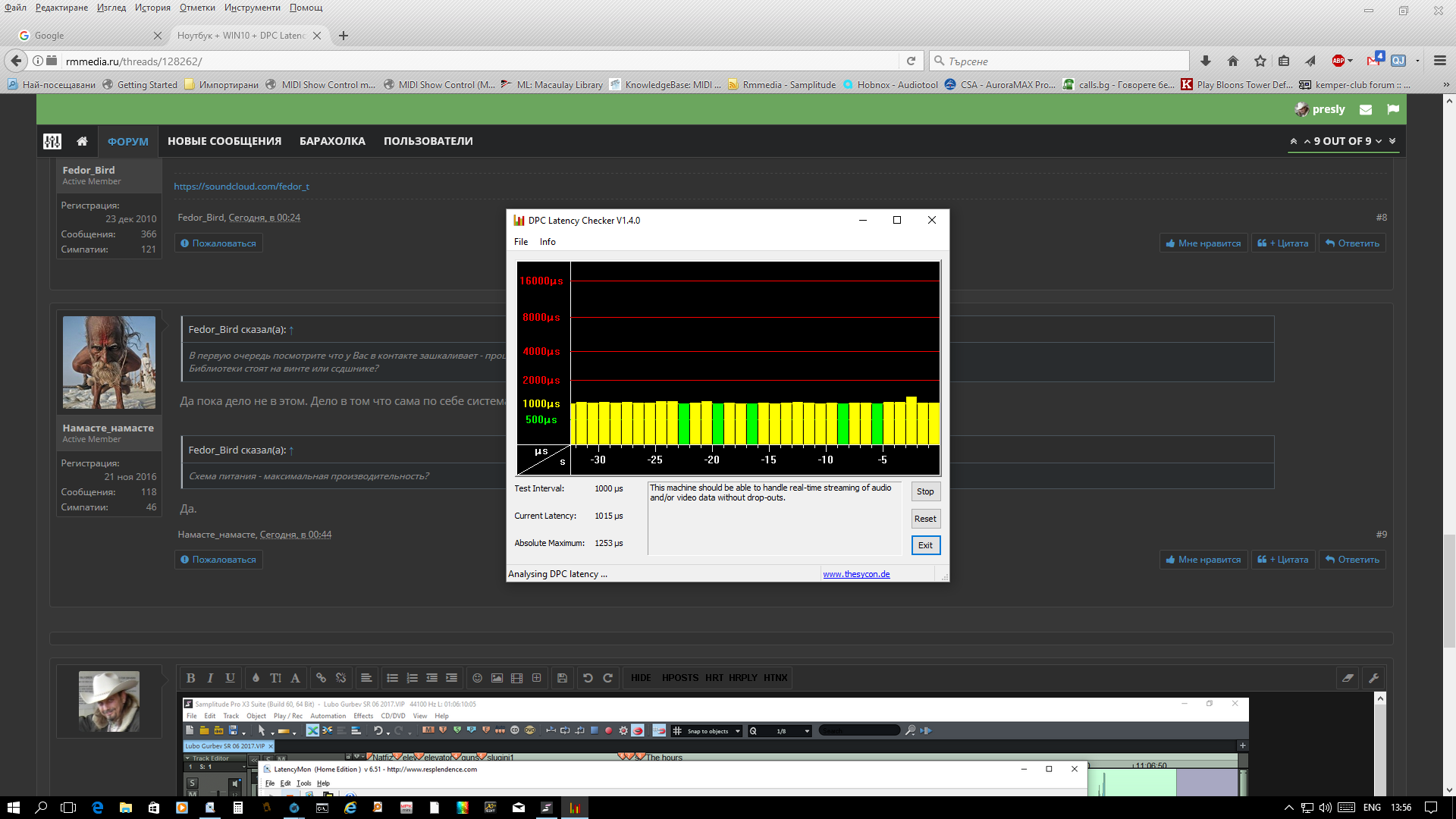Click the undo icon in the editor toolbar
Image resolution: width=1456 pixels, height=819 pixels.
pyautogui.click(x=588, y=678)
